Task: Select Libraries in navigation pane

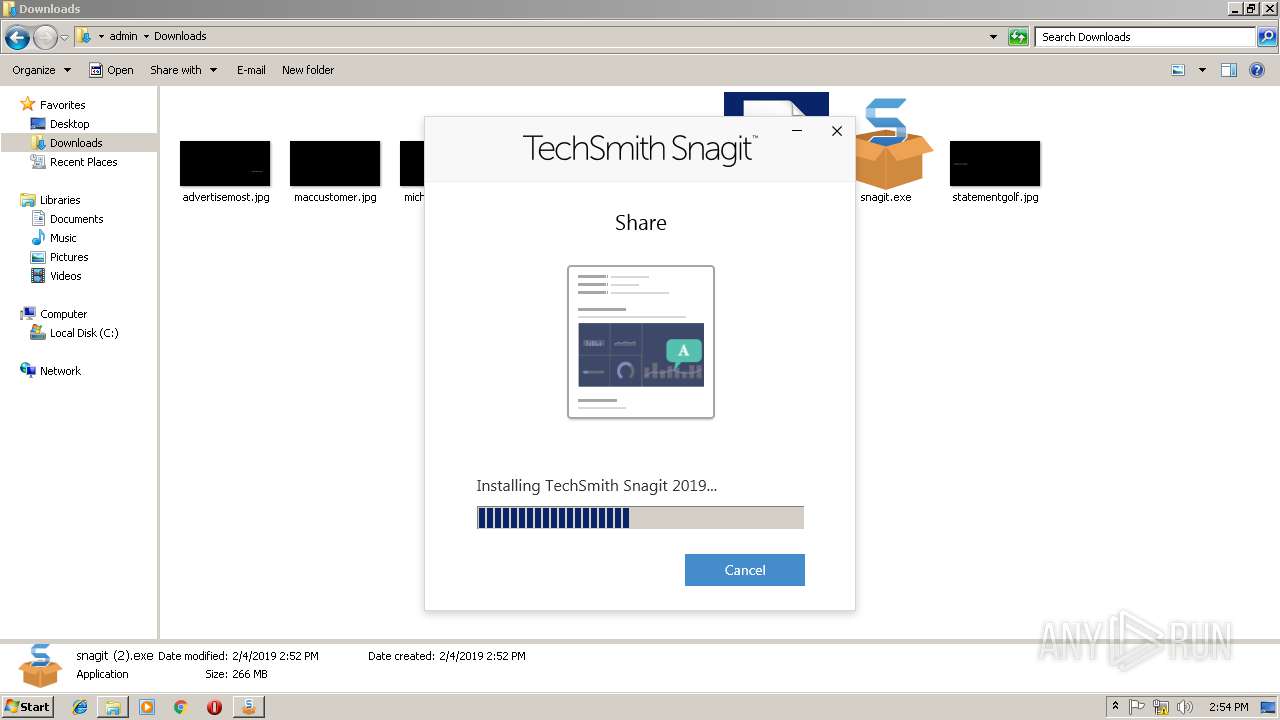Action: click(x=60, y=200)
